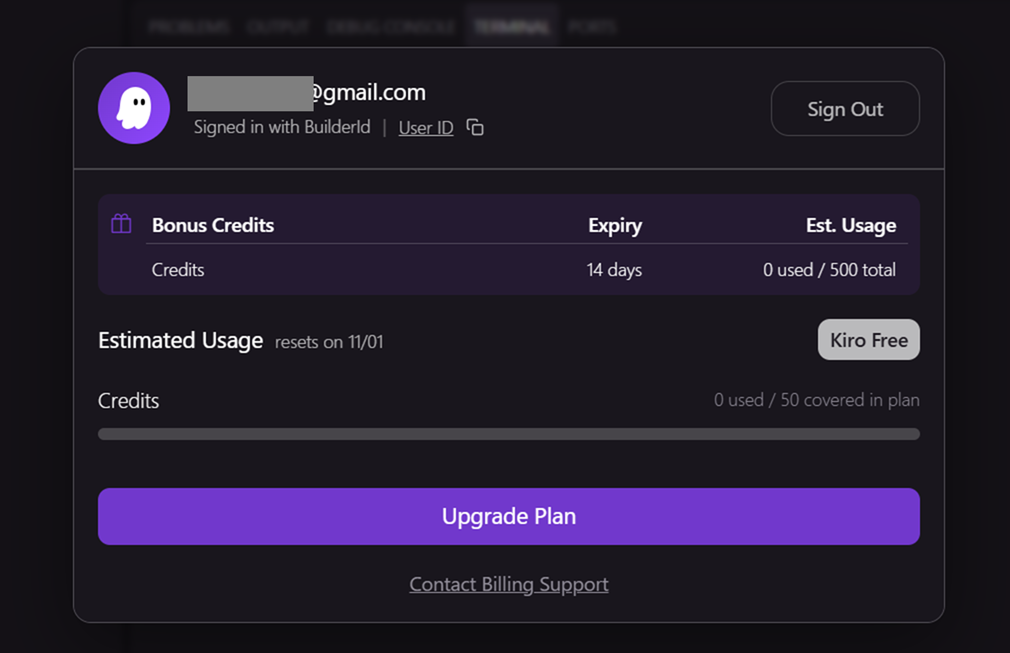This screenshot has height=653, width=1010.
Task: Copy the User ID with copy icon
Action: pyautogui.click(x=476, y=128)
